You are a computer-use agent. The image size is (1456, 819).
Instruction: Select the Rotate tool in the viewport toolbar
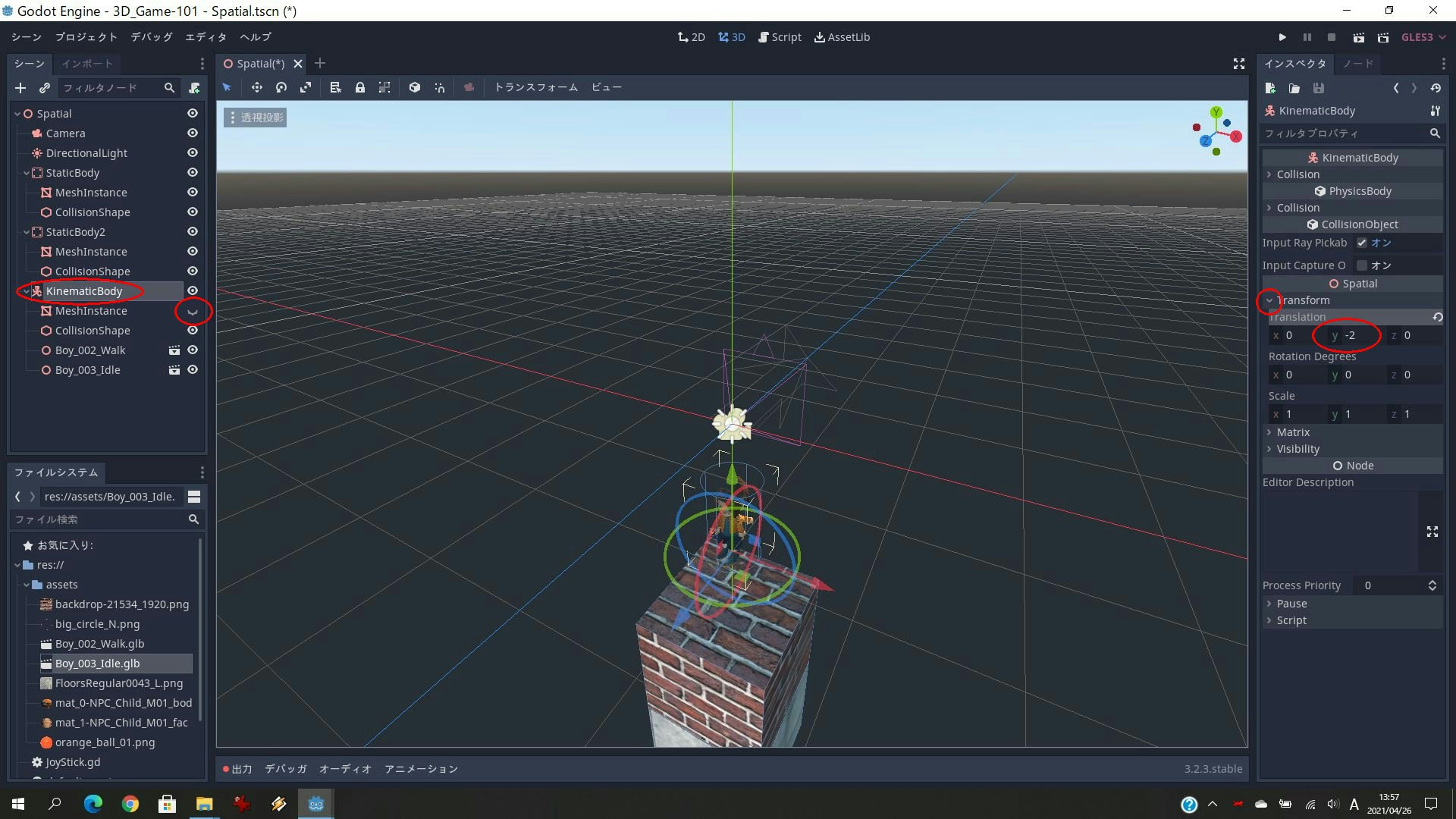pos(281,87)
